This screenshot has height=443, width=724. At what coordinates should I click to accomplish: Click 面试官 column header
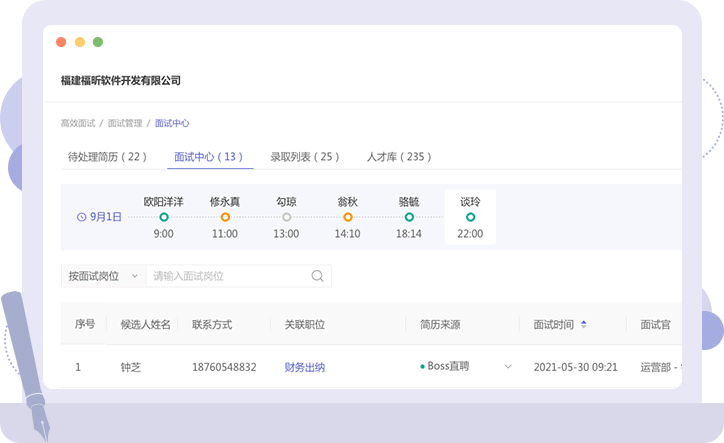[655, 325]
